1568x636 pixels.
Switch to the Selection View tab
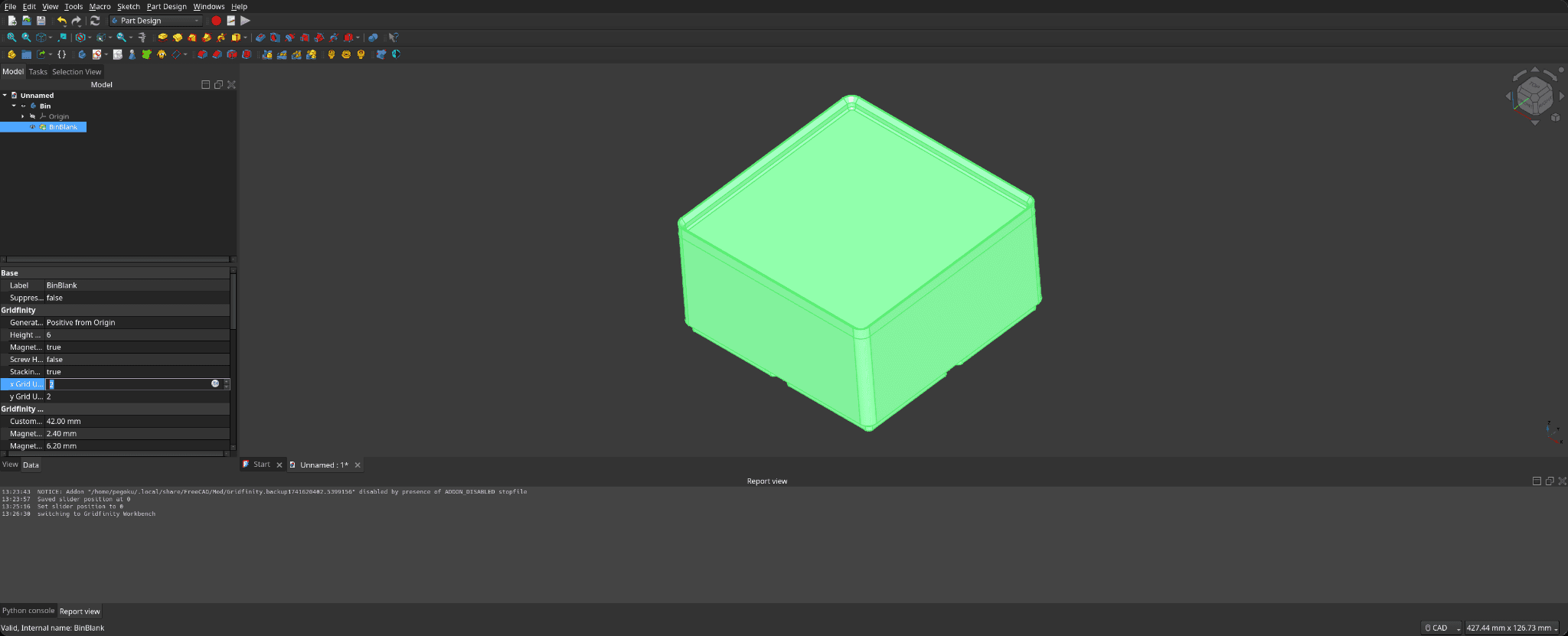pos(77,72)
